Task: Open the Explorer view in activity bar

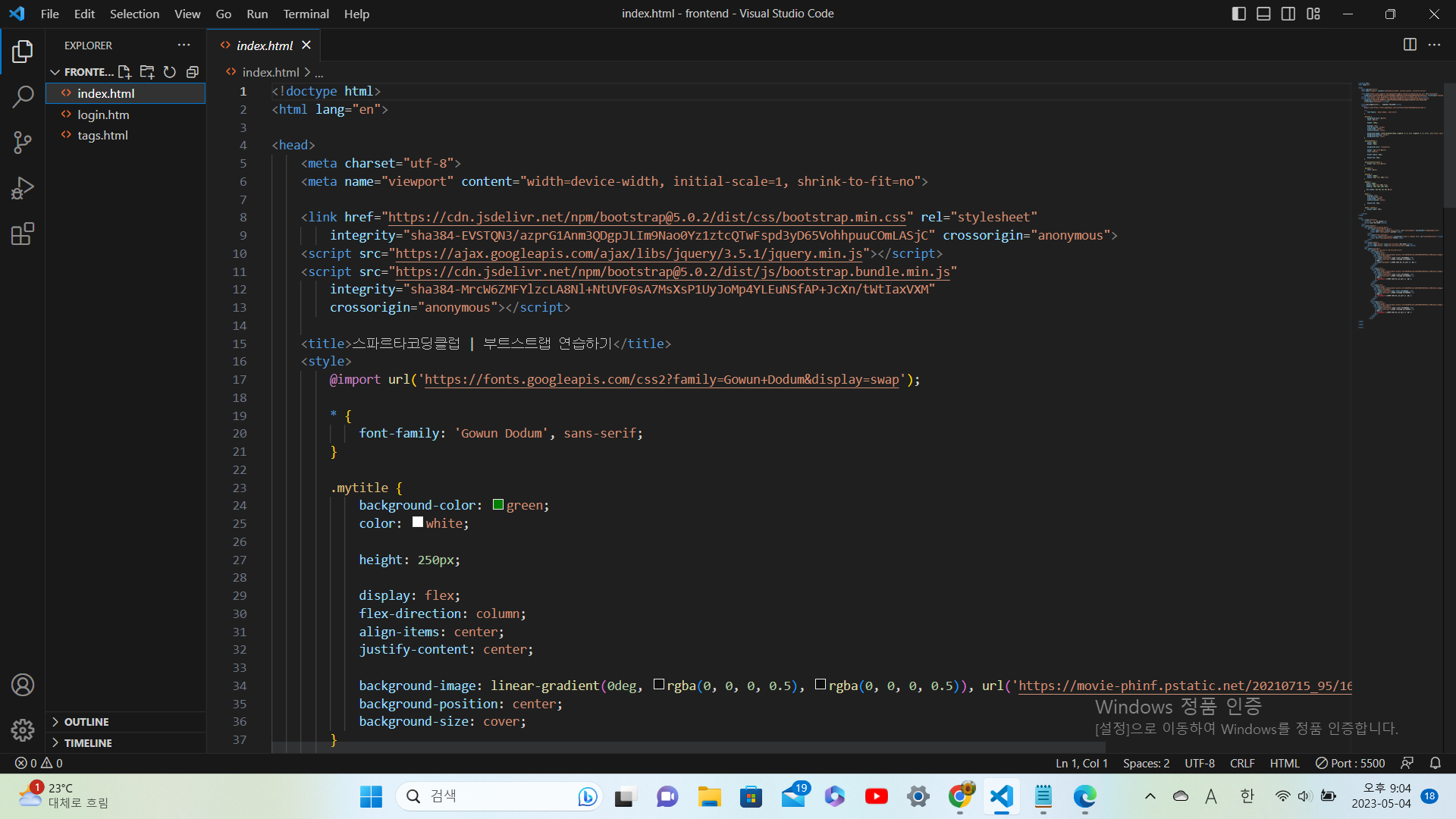Action: 23,52
